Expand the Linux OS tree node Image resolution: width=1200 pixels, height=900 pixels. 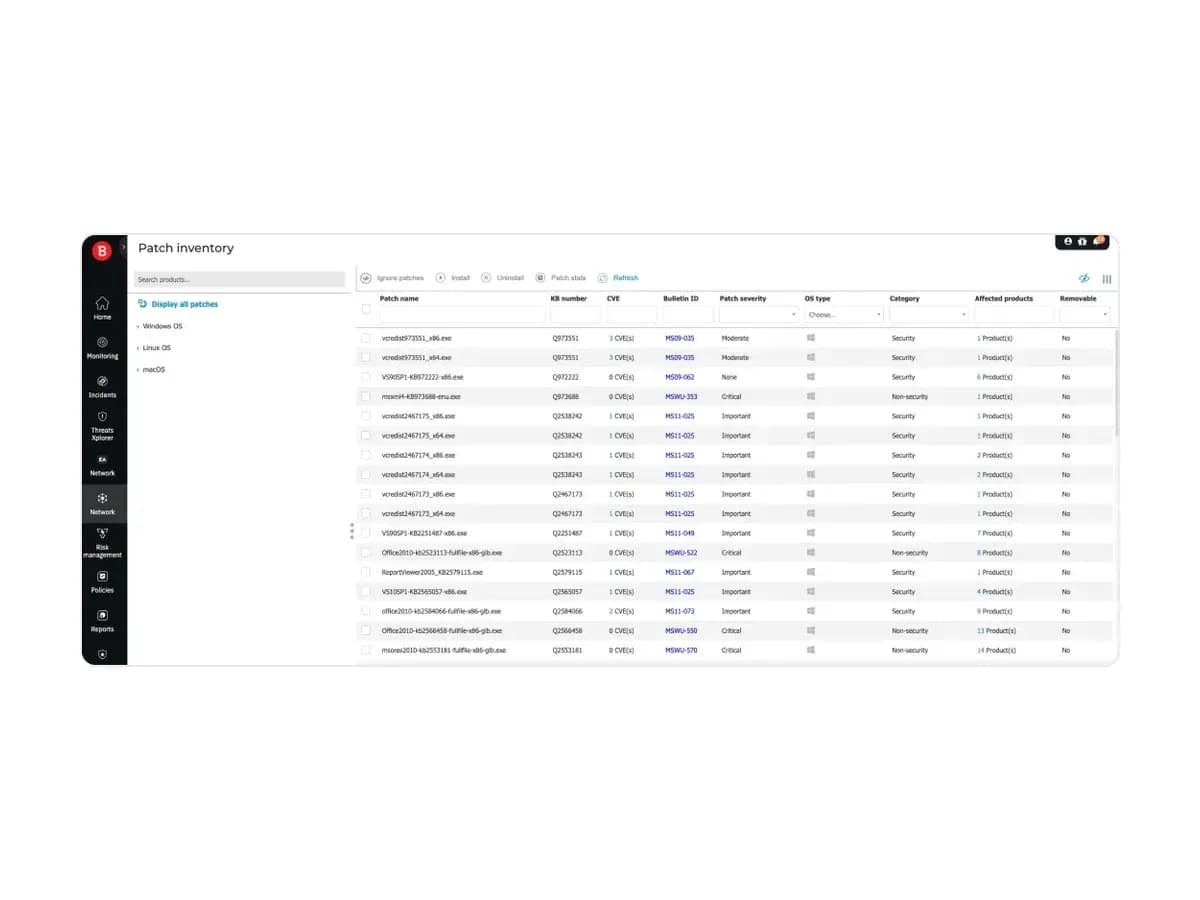(139, 348)
